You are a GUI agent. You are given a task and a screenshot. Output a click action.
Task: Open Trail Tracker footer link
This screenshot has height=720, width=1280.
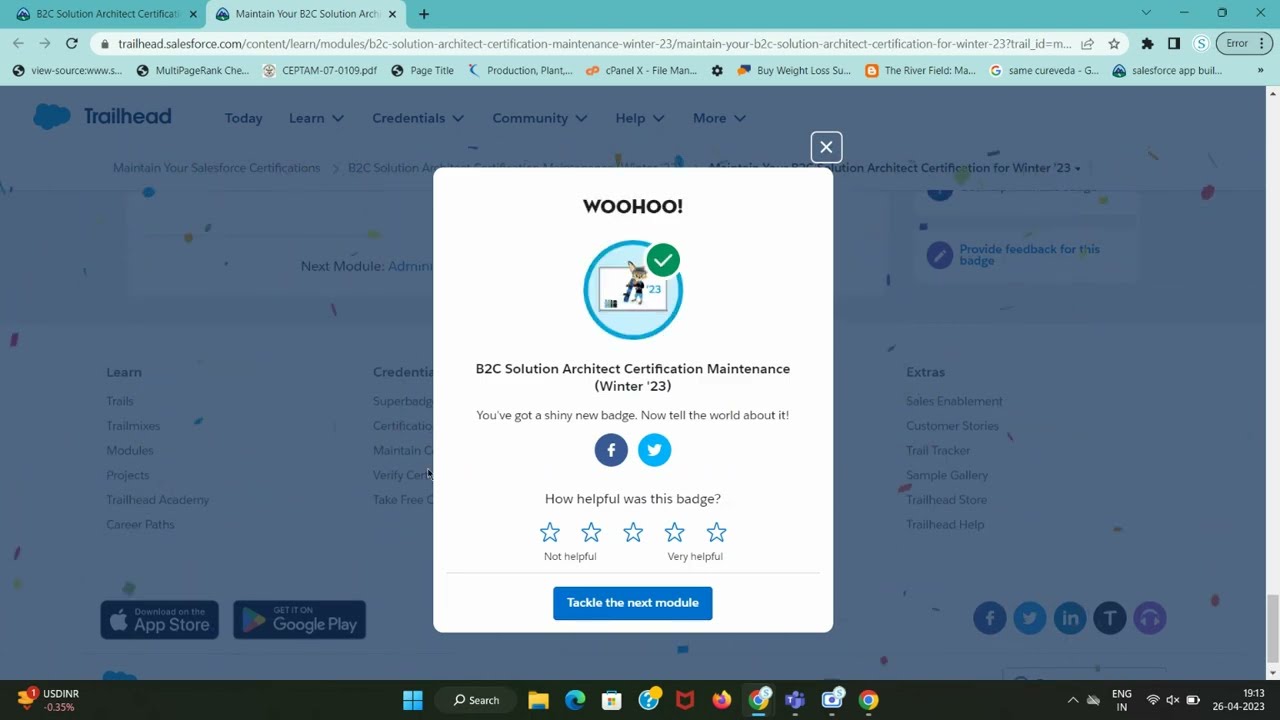(938, 451)
